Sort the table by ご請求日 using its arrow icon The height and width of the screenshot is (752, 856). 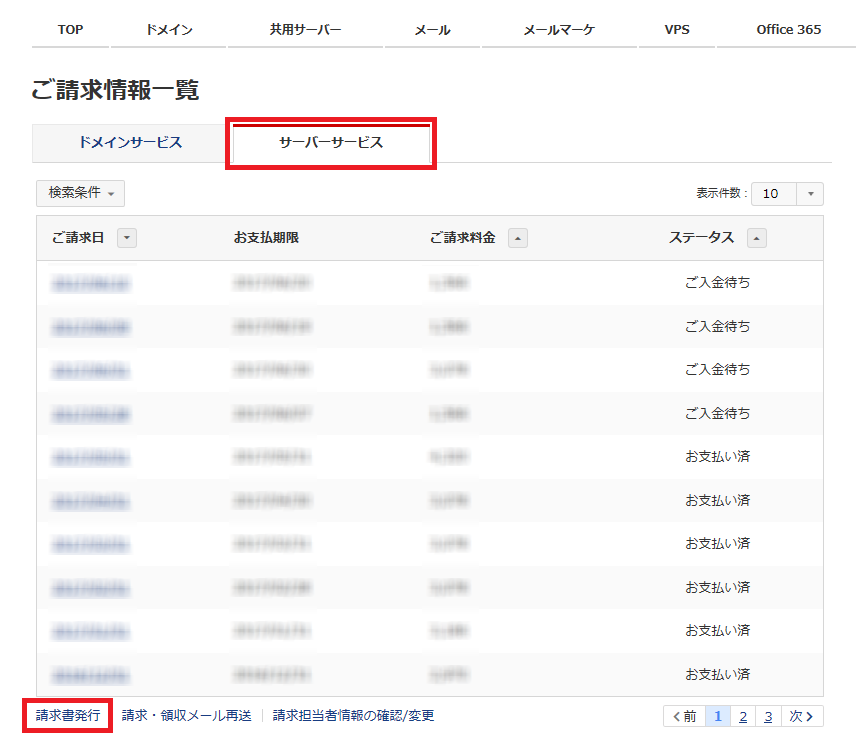[128, 238]
